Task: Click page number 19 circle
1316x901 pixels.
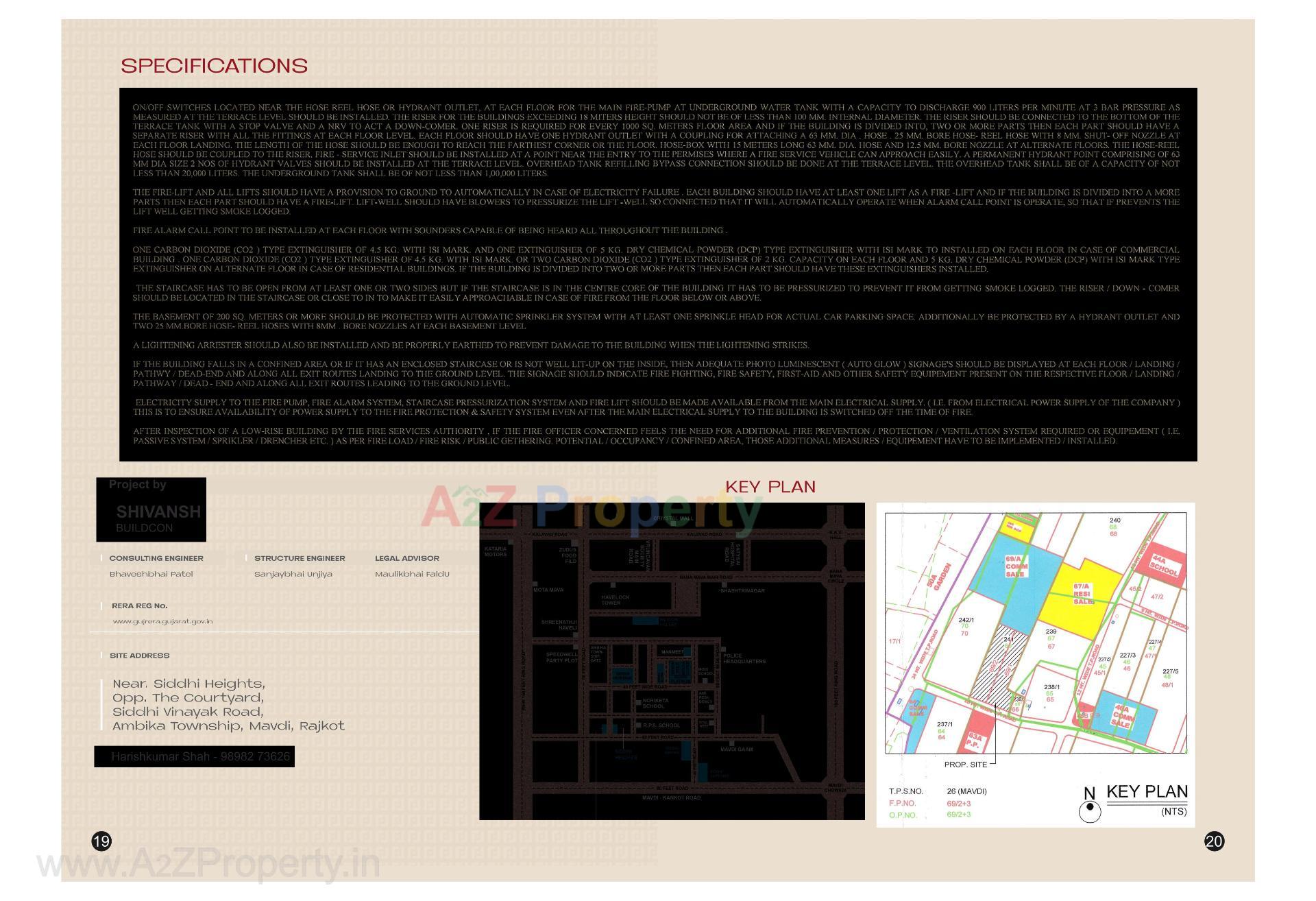Action: click(x=101, y=841)
